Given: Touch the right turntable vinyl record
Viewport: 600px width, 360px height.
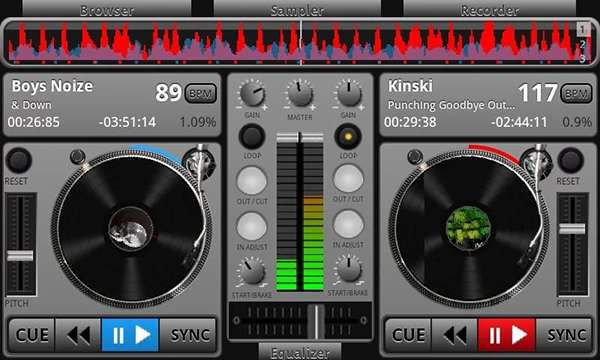Looking at the screenshot, I should coord(468,228).
